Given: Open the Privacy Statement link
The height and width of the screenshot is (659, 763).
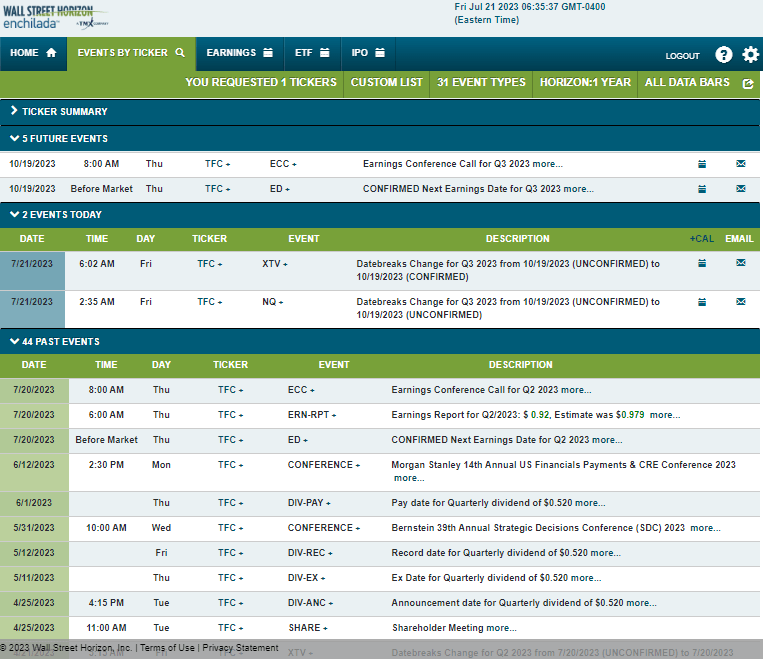Looking at the screenshot, I should (240, 648).
